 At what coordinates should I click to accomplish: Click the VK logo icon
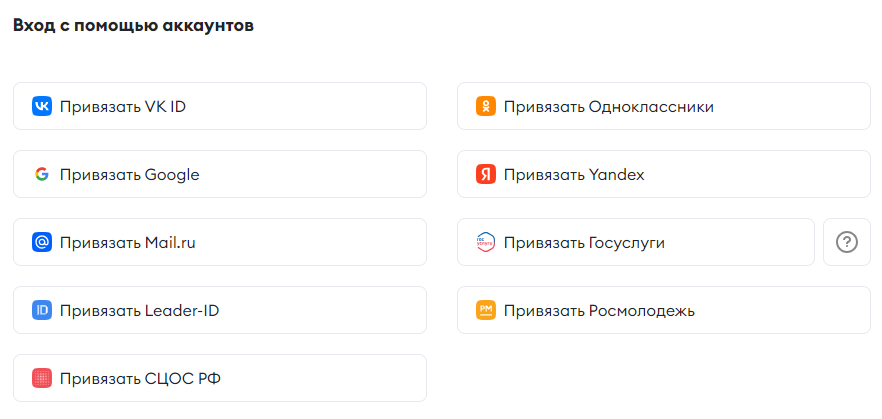[x=42, y=106]
